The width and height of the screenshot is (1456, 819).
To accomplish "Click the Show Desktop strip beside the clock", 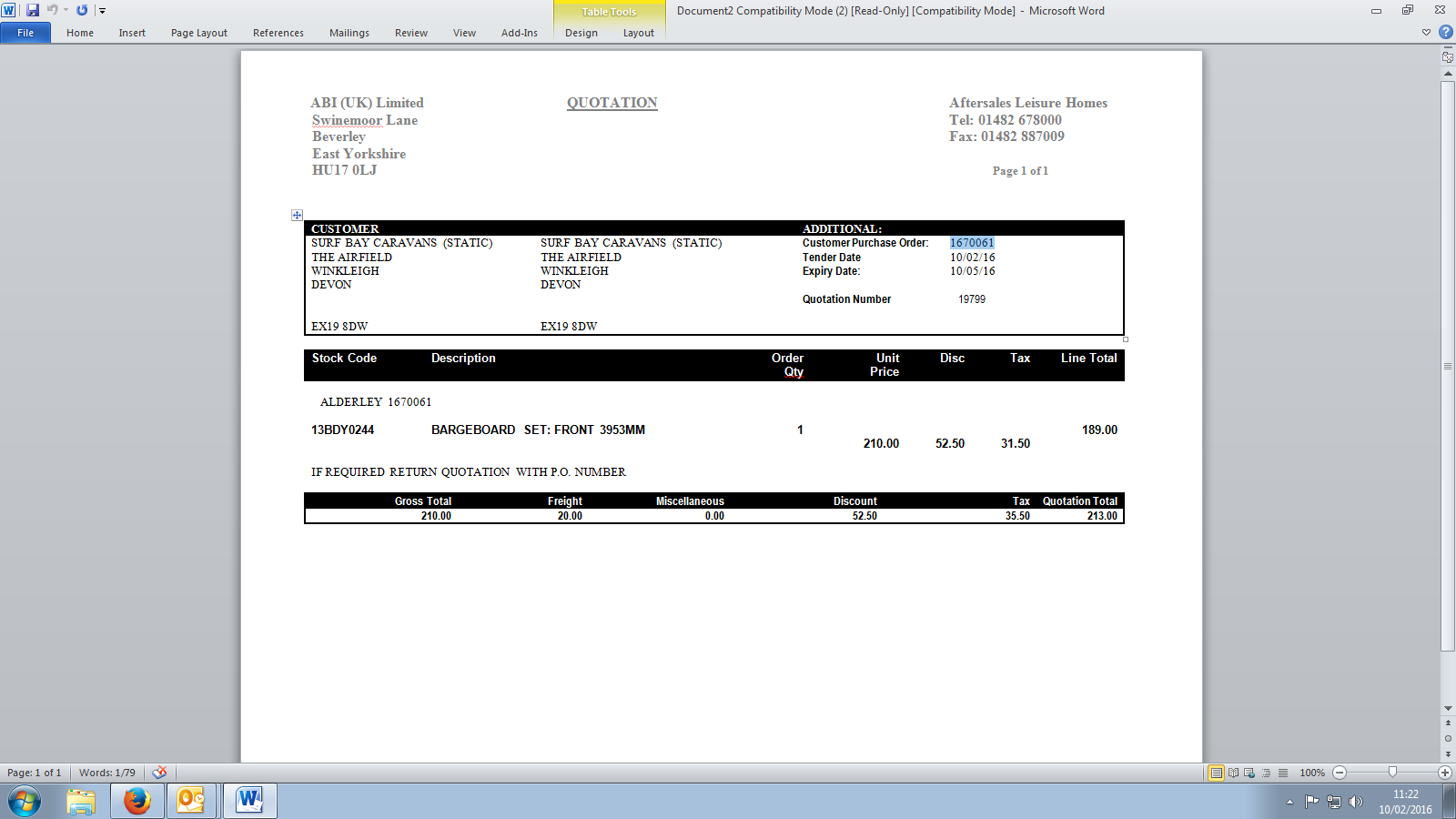I will click(x=1449, y=802).
